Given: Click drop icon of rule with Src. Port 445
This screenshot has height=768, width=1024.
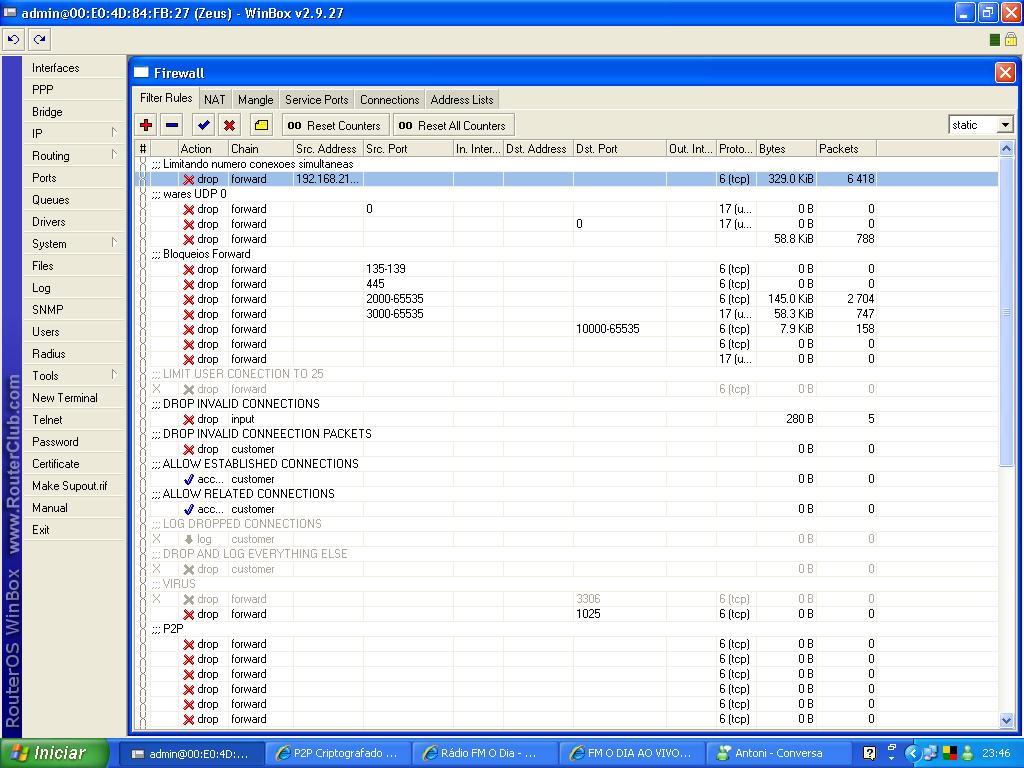Looking at the screenshot, I should click(x=189, y=284).
